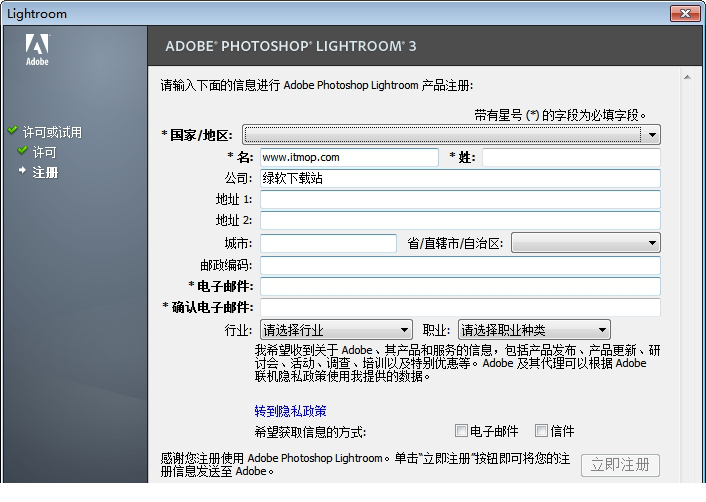
Task: Open the 请选择行业 industry dropdown
Action: (x=336, y=330)
